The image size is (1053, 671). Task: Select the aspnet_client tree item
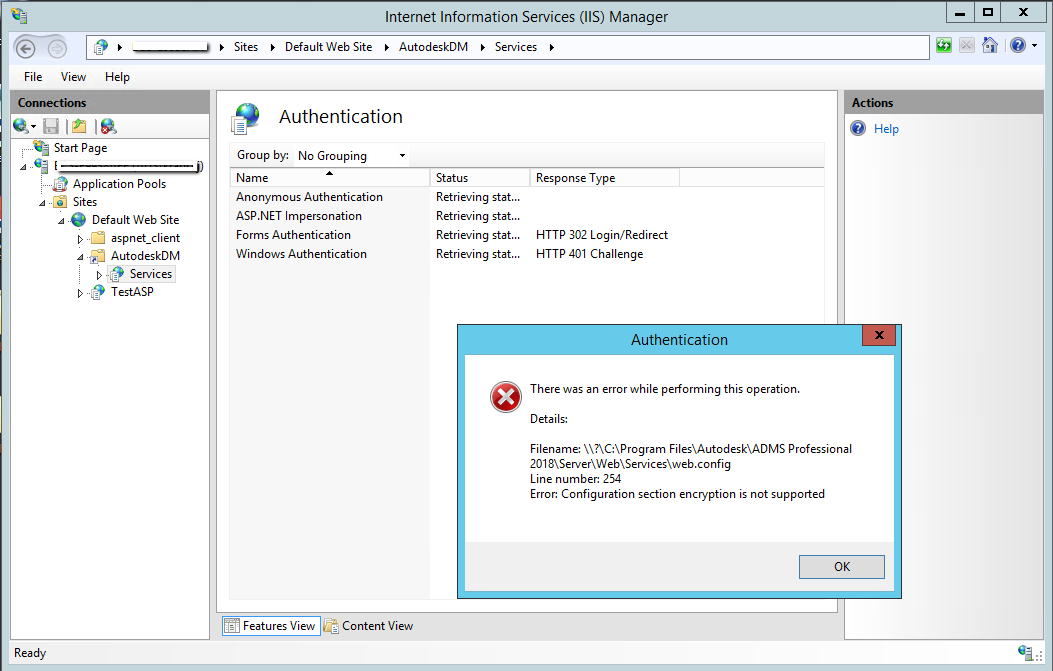click(x=146, y=238)
